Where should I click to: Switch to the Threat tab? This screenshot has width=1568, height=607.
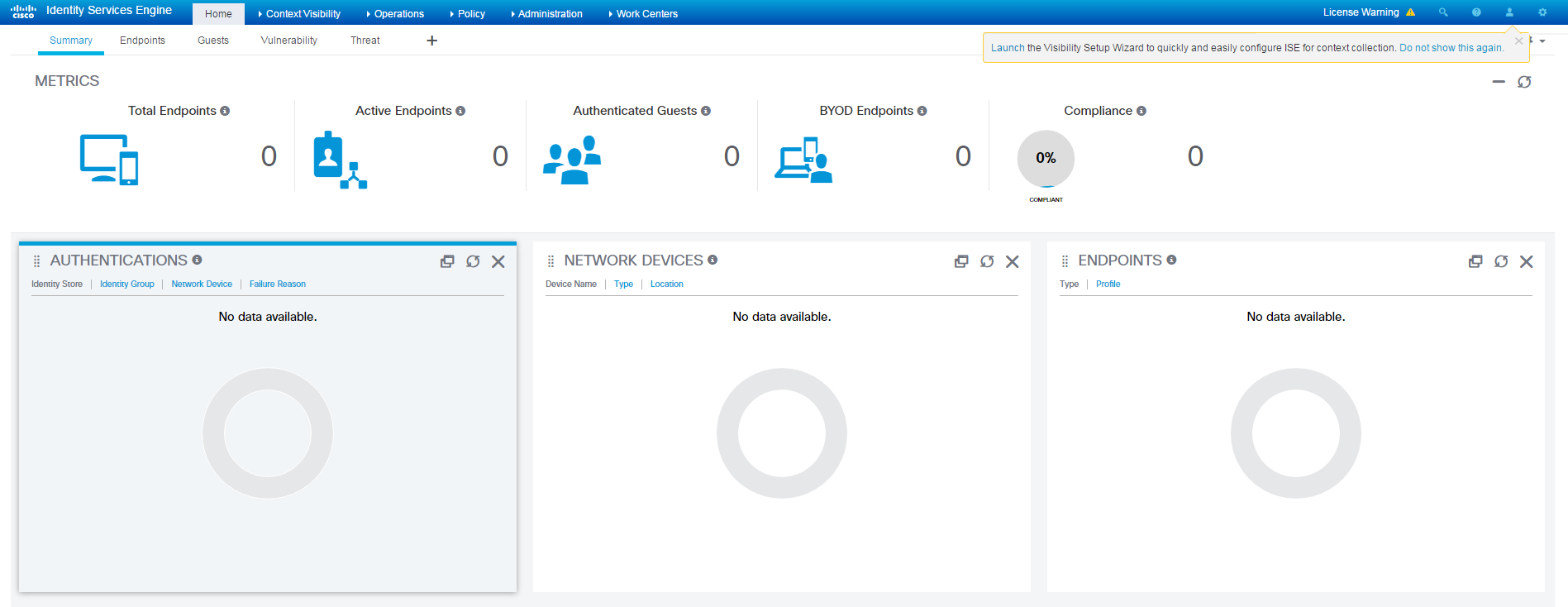point(365,41)
